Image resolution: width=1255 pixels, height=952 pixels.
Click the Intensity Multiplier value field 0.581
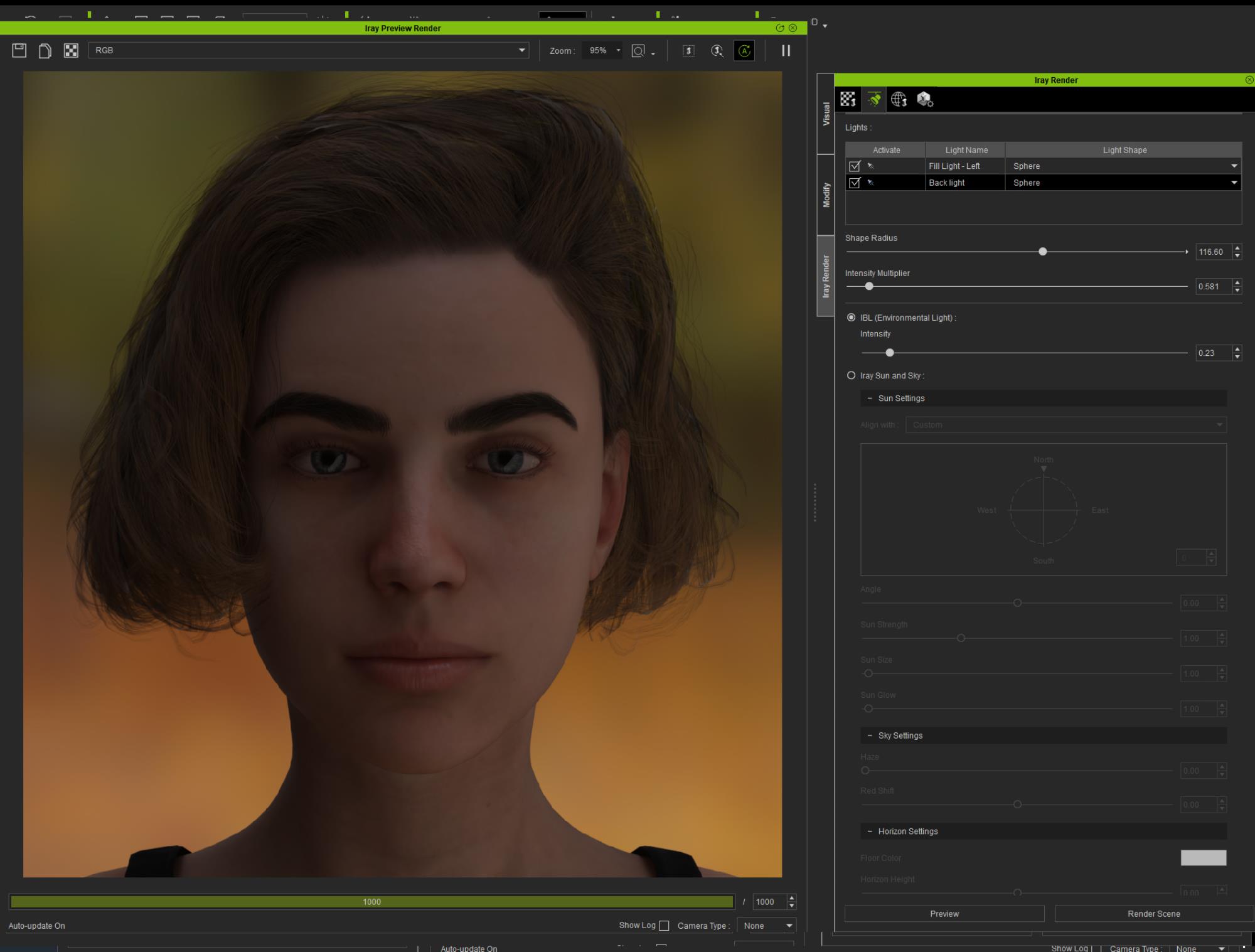pyautogui.click(x=1213, y=286)
